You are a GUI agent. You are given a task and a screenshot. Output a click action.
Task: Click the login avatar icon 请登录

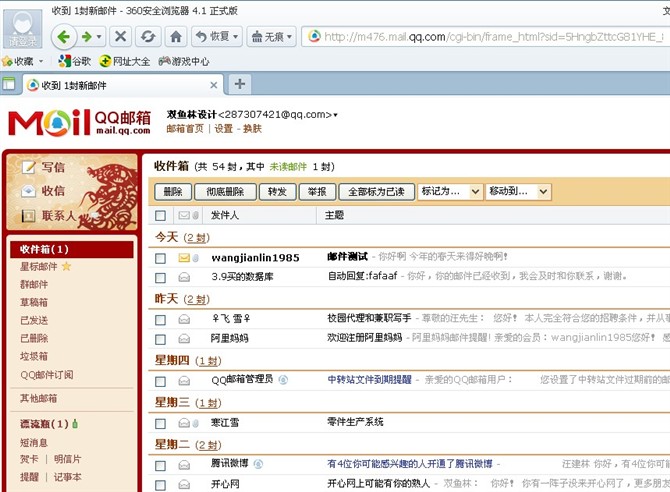click(22, 28)
